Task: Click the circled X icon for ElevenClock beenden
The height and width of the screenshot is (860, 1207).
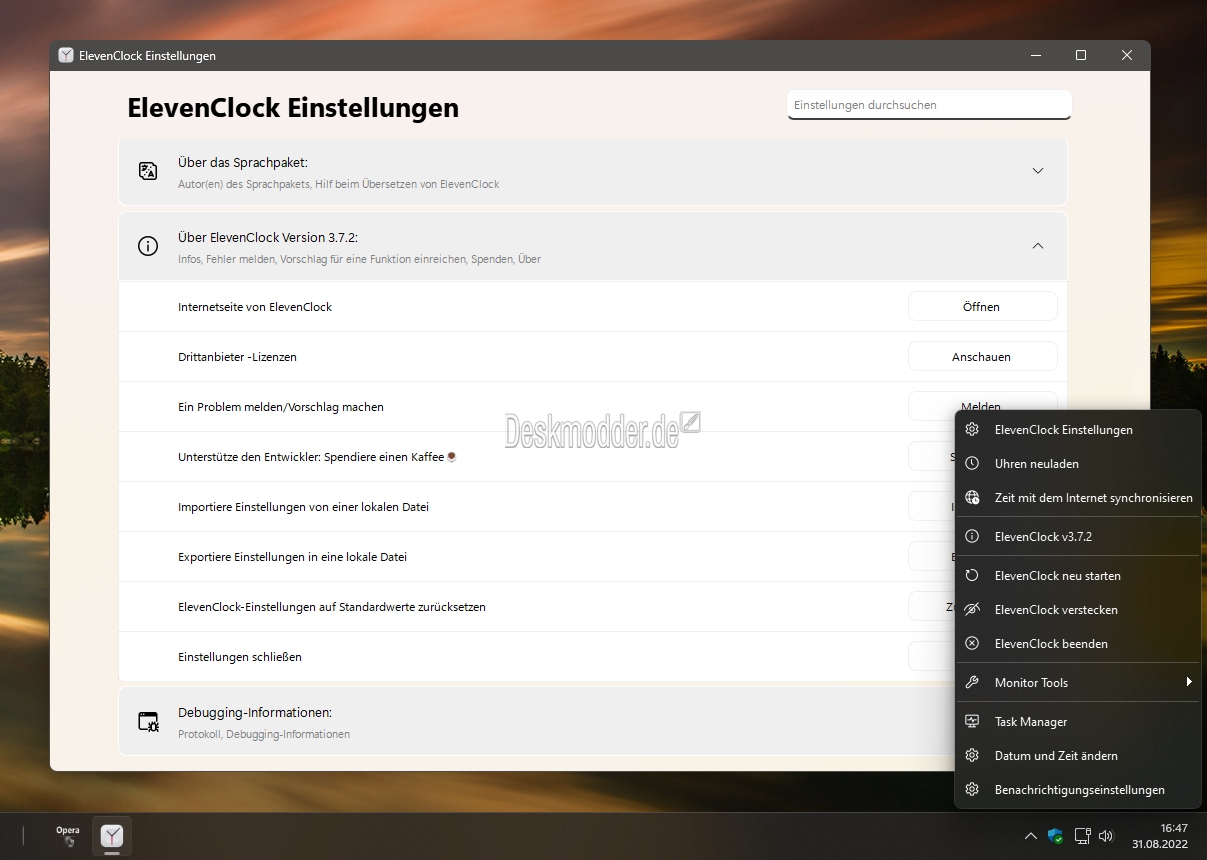Action: [972, 644]
